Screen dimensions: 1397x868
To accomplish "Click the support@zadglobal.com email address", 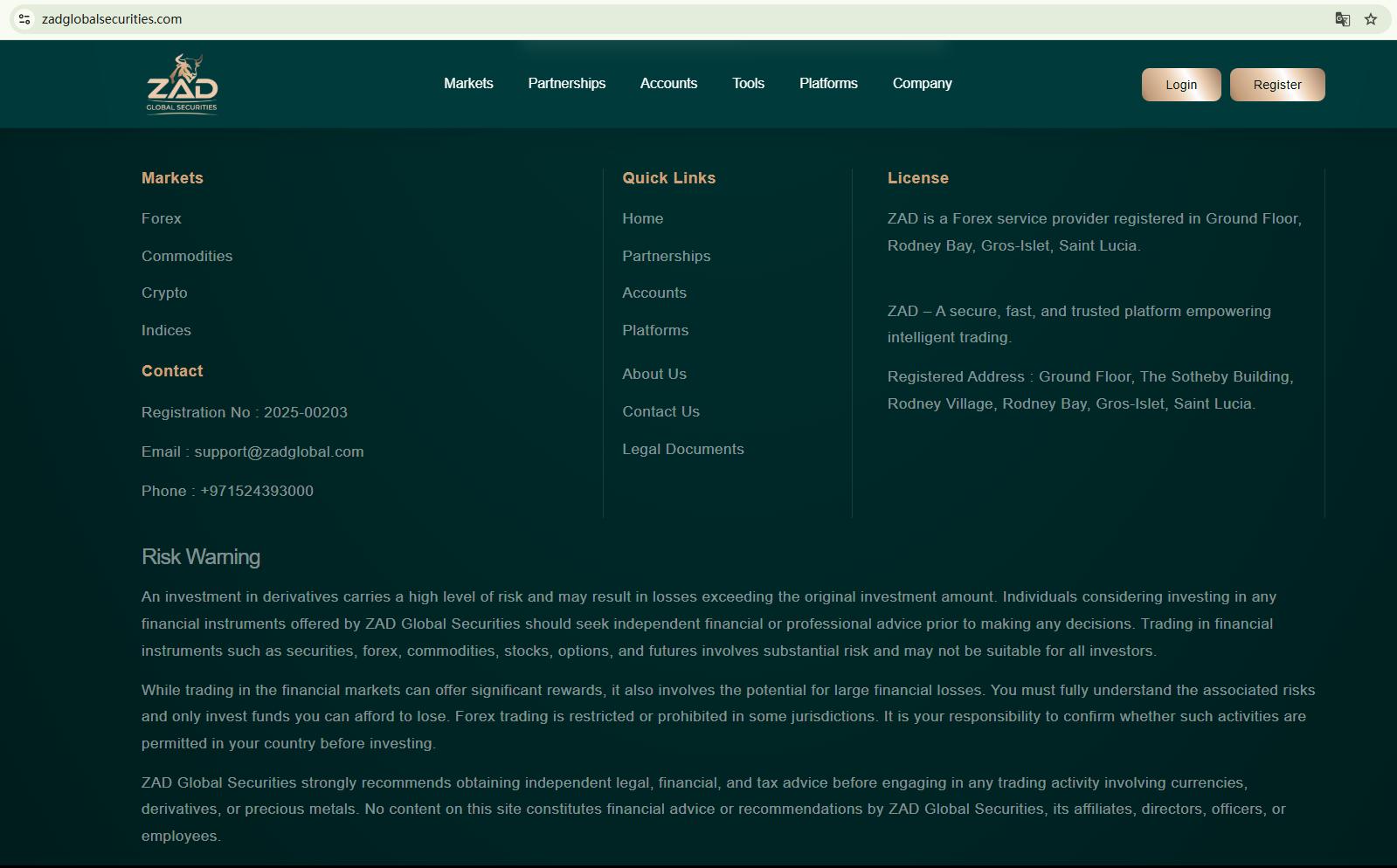I will 279,451.
